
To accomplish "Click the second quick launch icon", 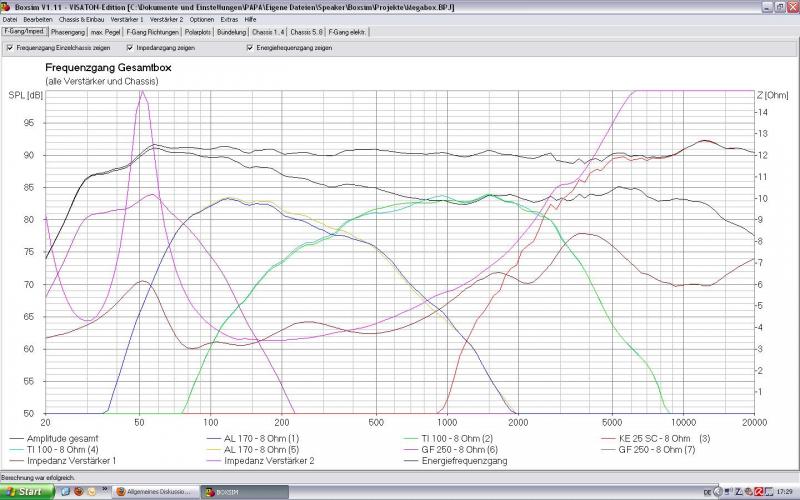I will coord(77,492).
